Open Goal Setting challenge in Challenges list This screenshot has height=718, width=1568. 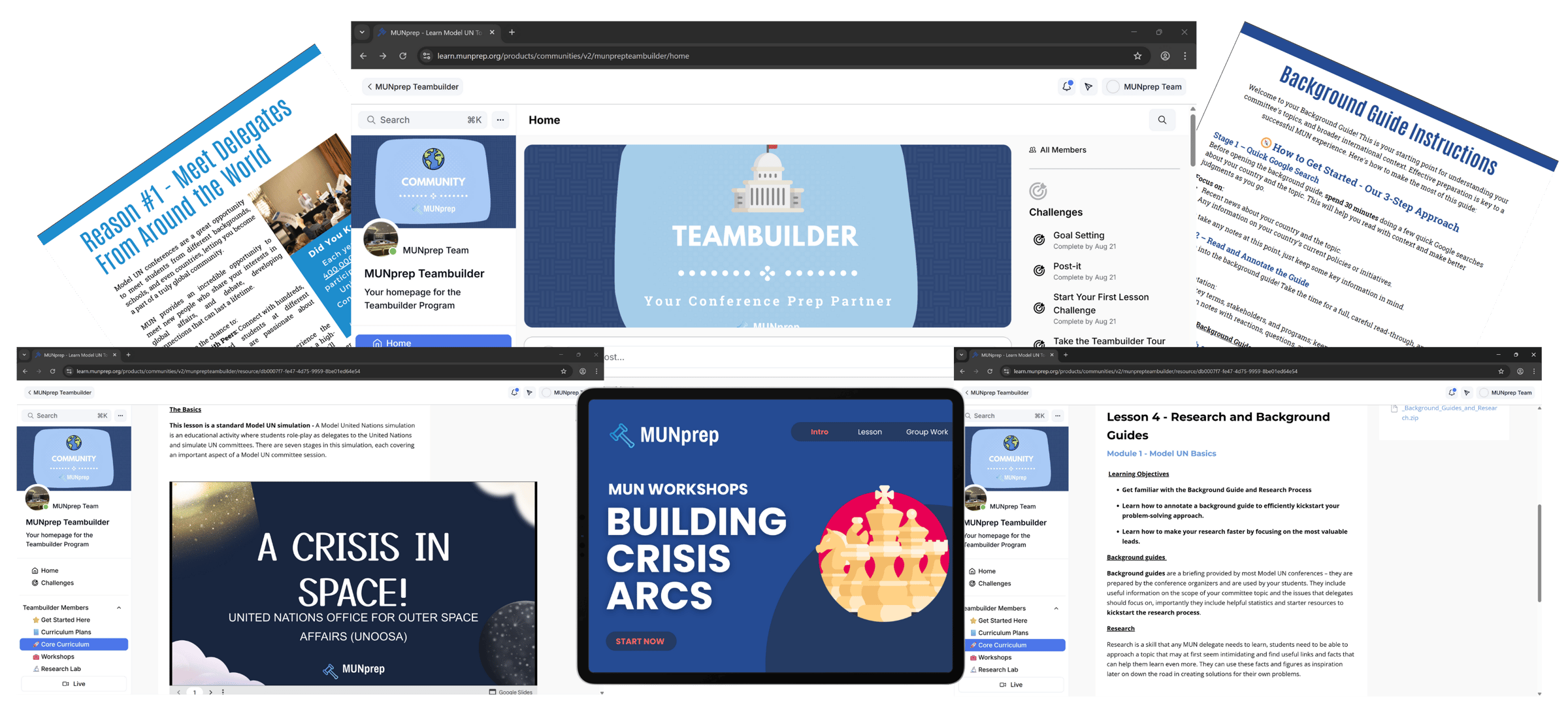coord(1078,240)
